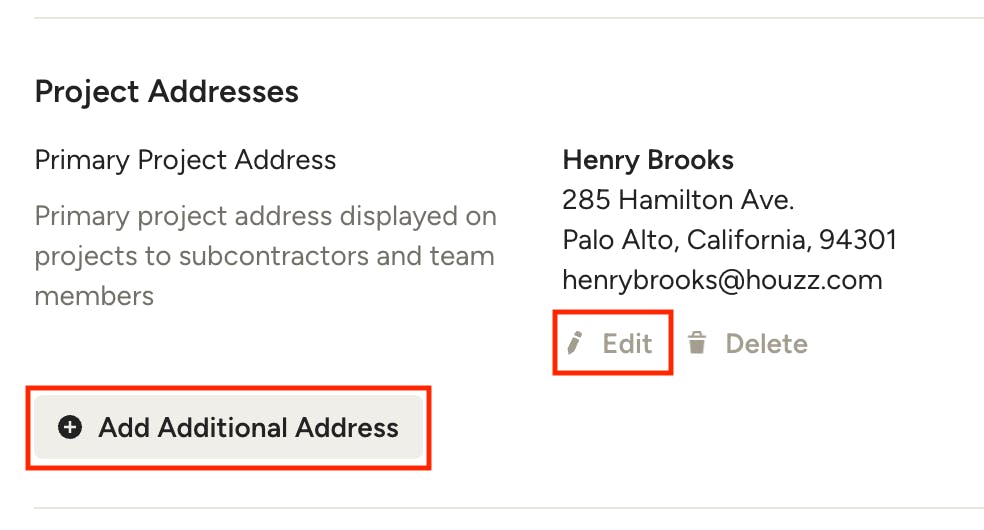The height and width of the screenshot is (530, 984).
Task: Open the henrybrooks@houzz.com email address
Action: (x=722, y=280)
